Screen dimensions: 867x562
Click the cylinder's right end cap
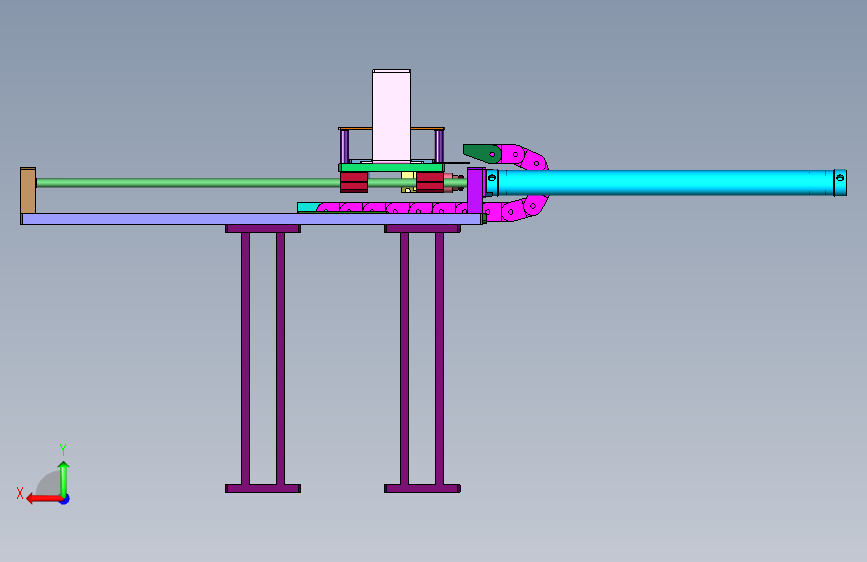coord(840,183)
